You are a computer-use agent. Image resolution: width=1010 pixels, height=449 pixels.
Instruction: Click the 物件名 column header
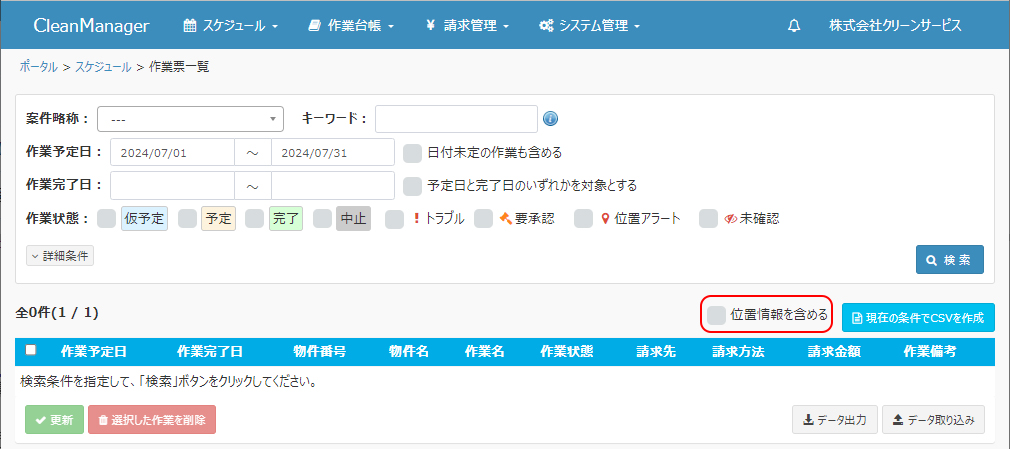click(409, 352)
